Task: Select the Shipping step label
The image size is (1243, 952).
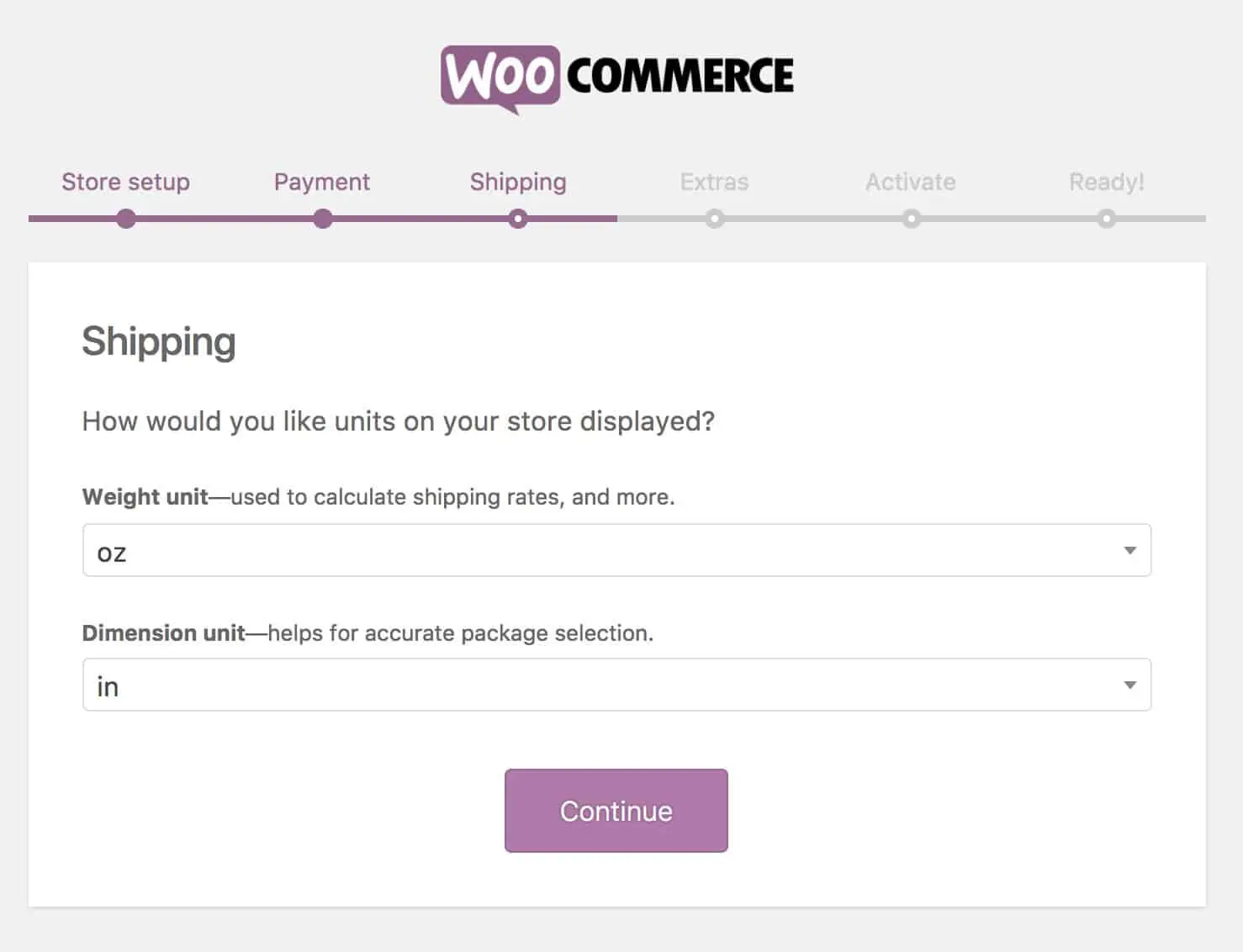Action: pos(518,182)
